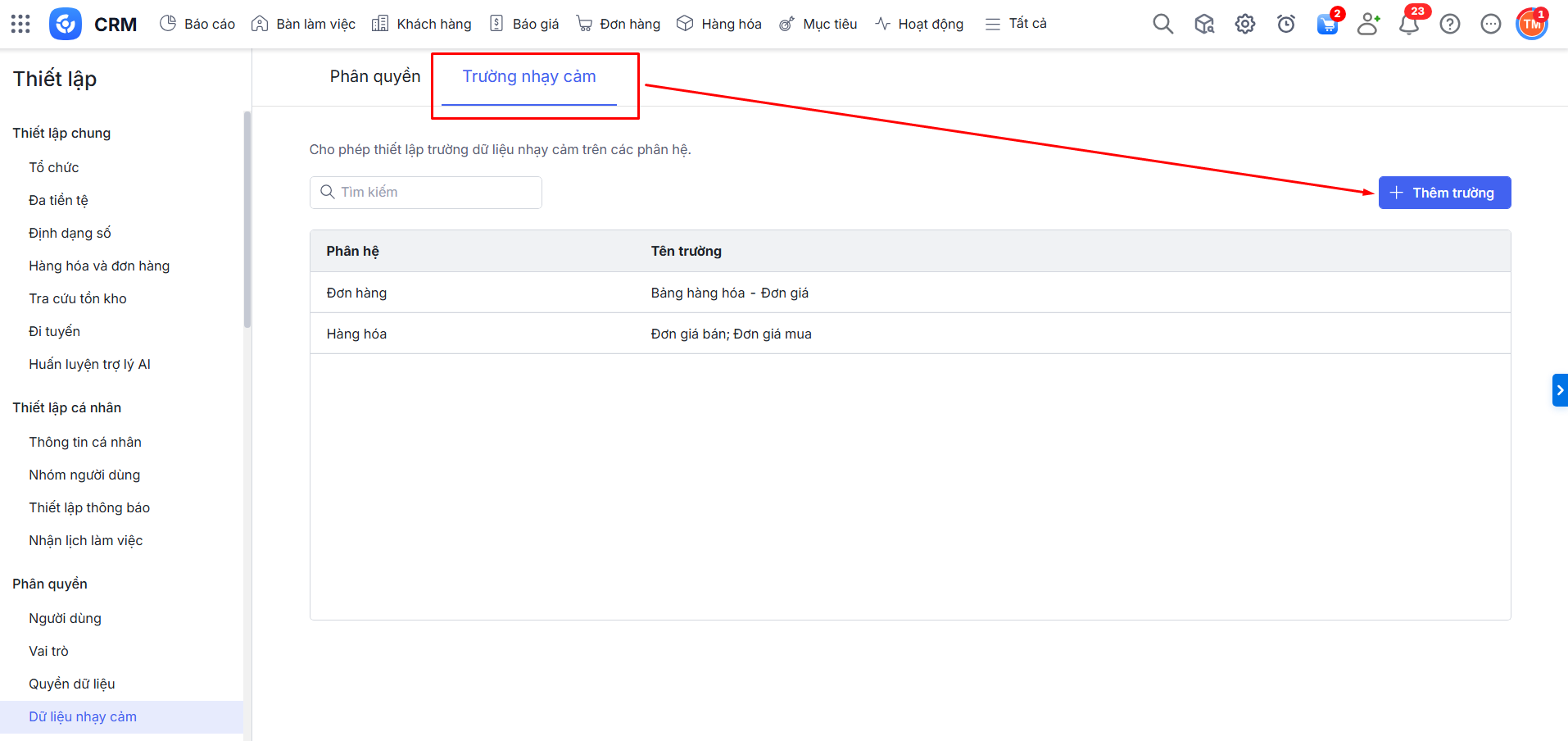Open the shopping cart icon with badge
Image resolution: width=1568 pixels, height=741 pixels.
(x=1327, y=24)
